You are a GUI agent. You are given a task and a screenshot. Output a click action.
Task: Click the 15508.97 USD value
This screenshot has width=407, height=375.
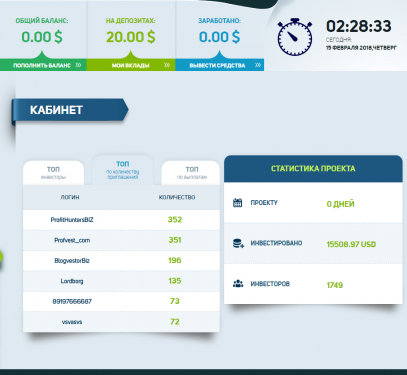(351, 244)
